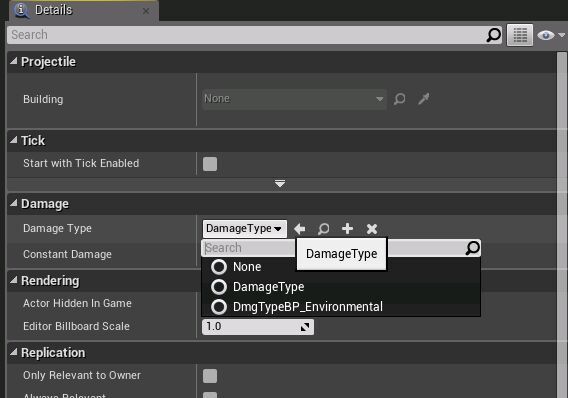Open the eye view options menu
Image resolution: width=568 pixels, height=398 pixels.
pos(546,35)
